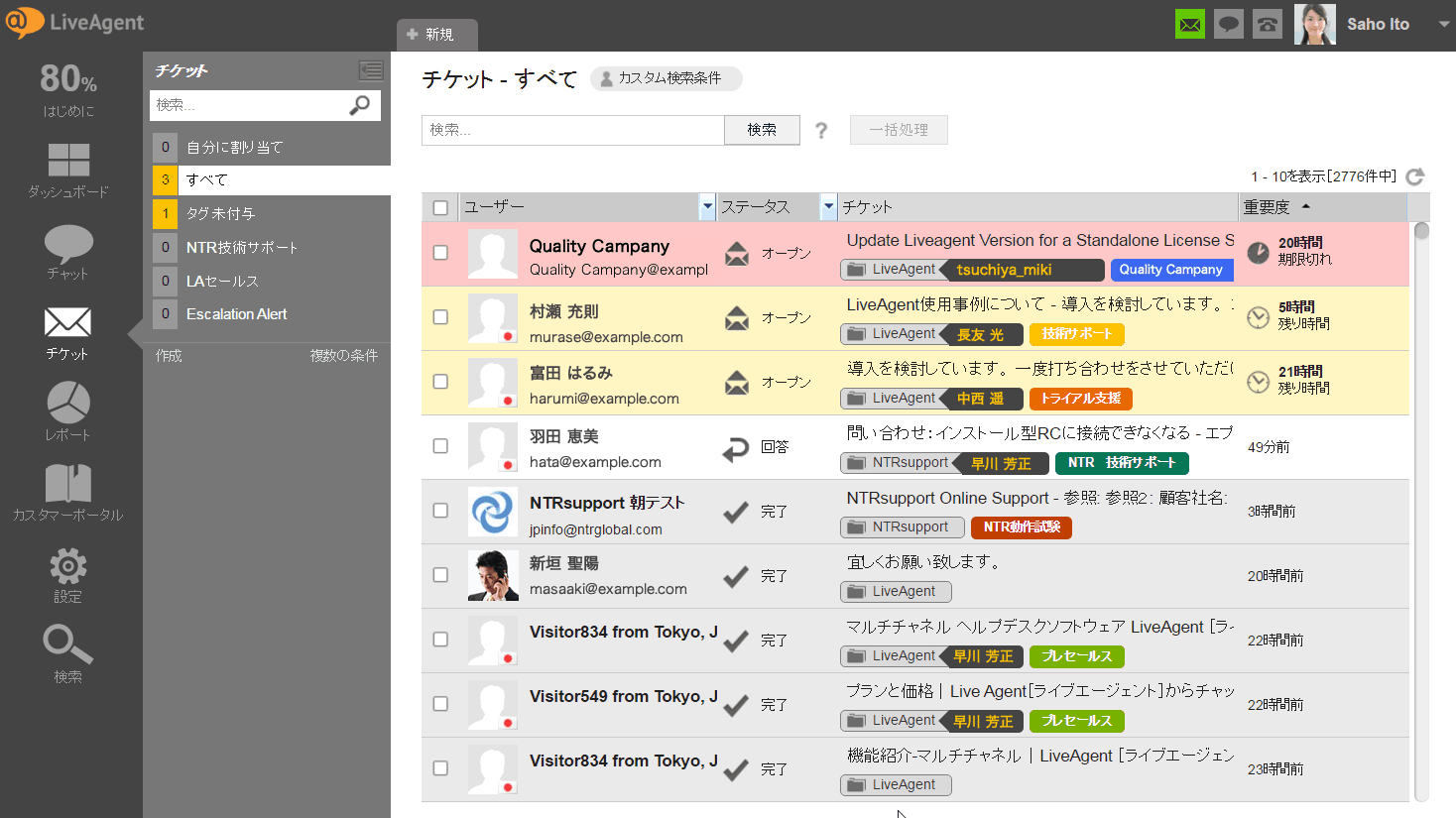Click Saho Ito's profile photo

[1315, 24]
